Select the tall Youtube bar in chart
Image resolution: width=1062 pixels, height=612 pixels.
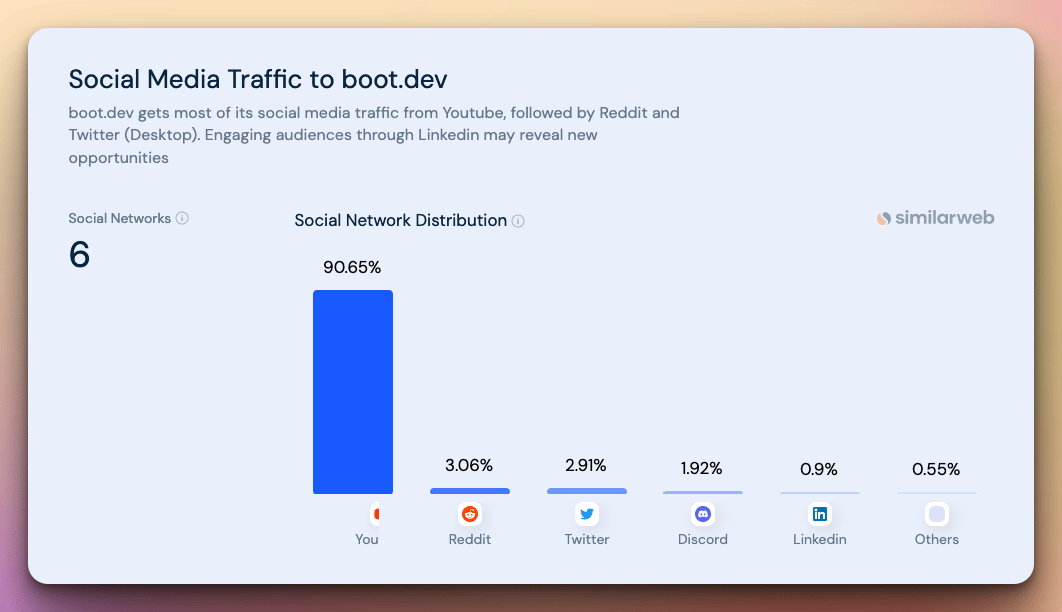pos(353,392)
